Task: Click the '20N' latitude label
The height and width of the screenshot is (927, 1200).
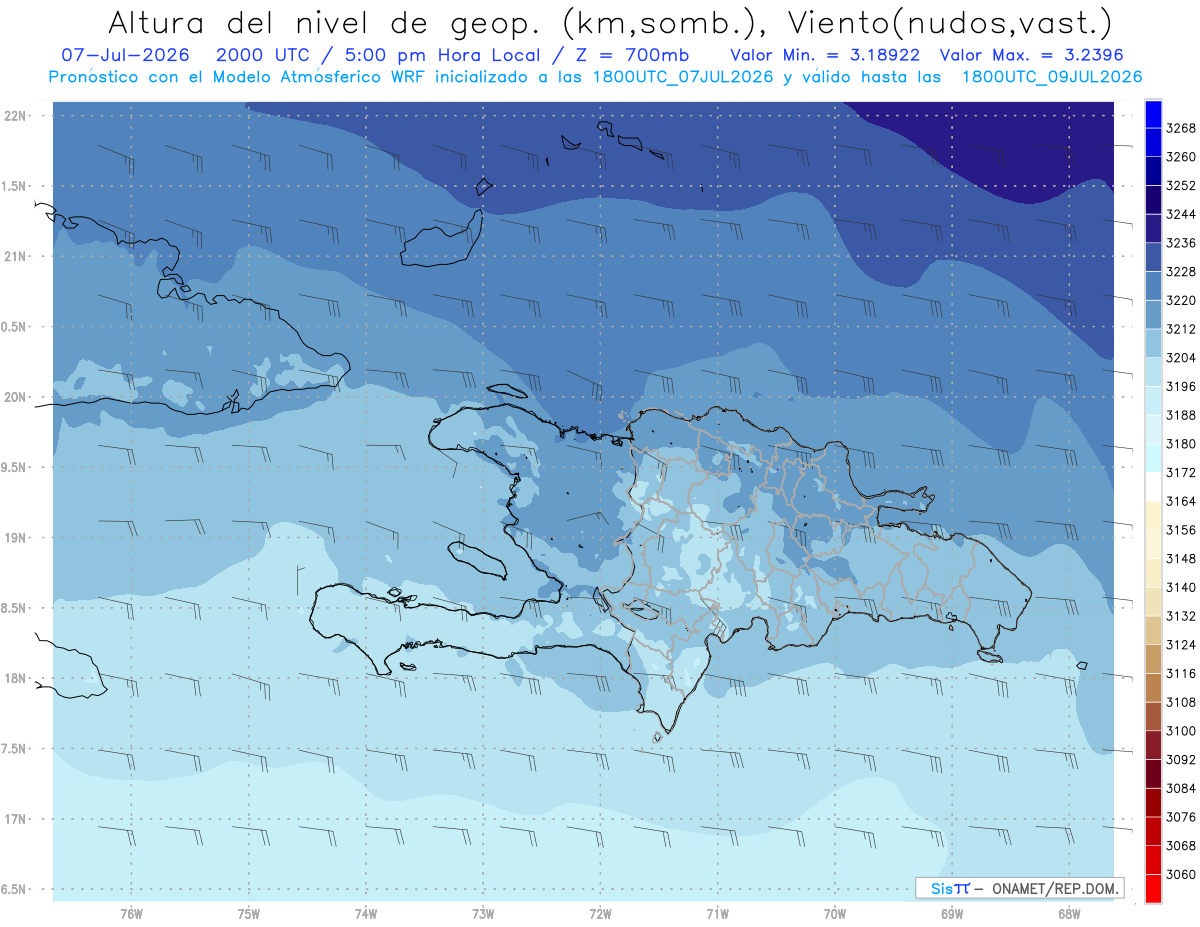Action: pos(16,397)
